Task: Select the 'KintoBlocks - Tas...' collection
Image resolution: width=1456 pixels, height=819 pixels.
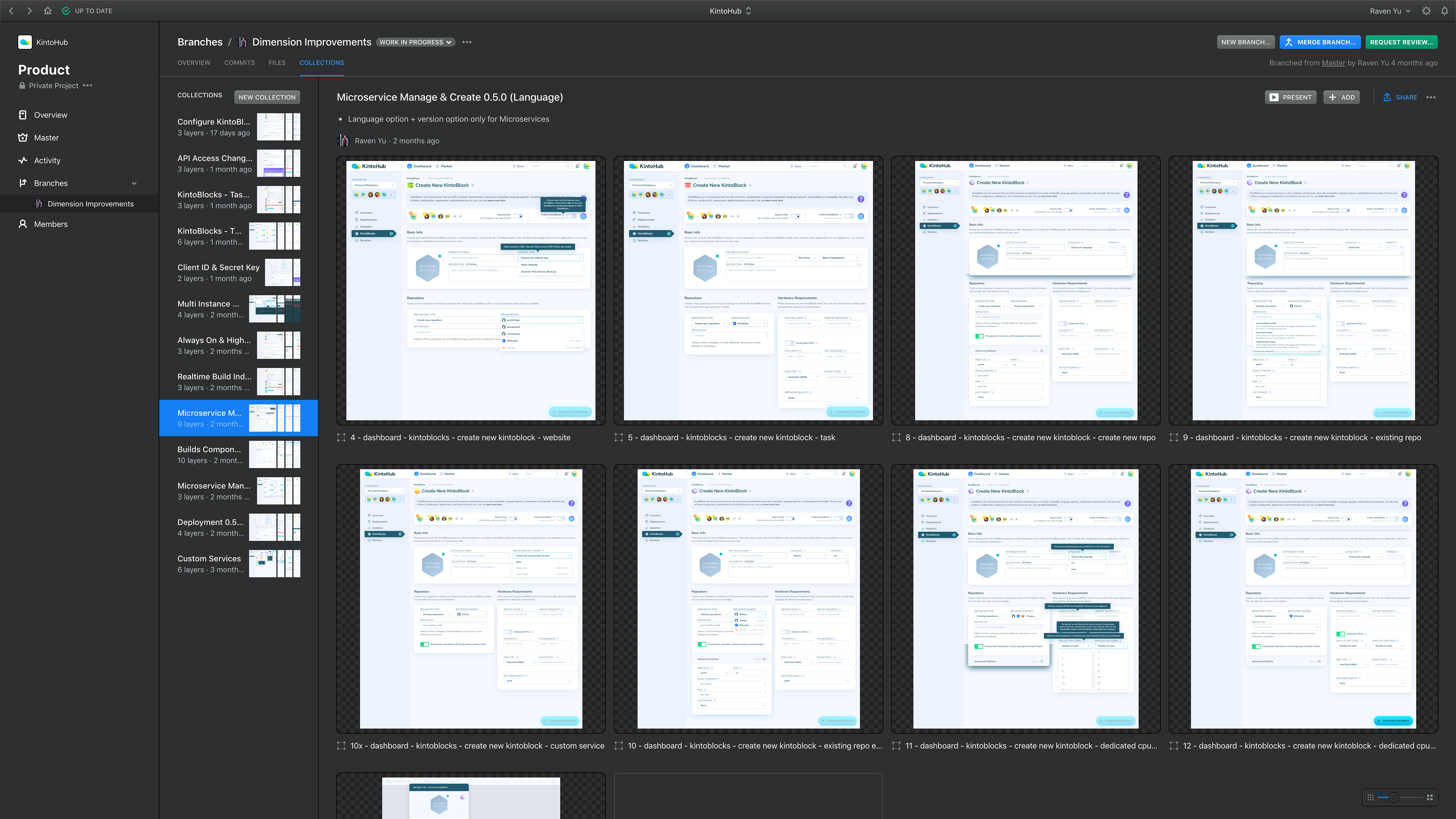Action: tap(238, 199)
